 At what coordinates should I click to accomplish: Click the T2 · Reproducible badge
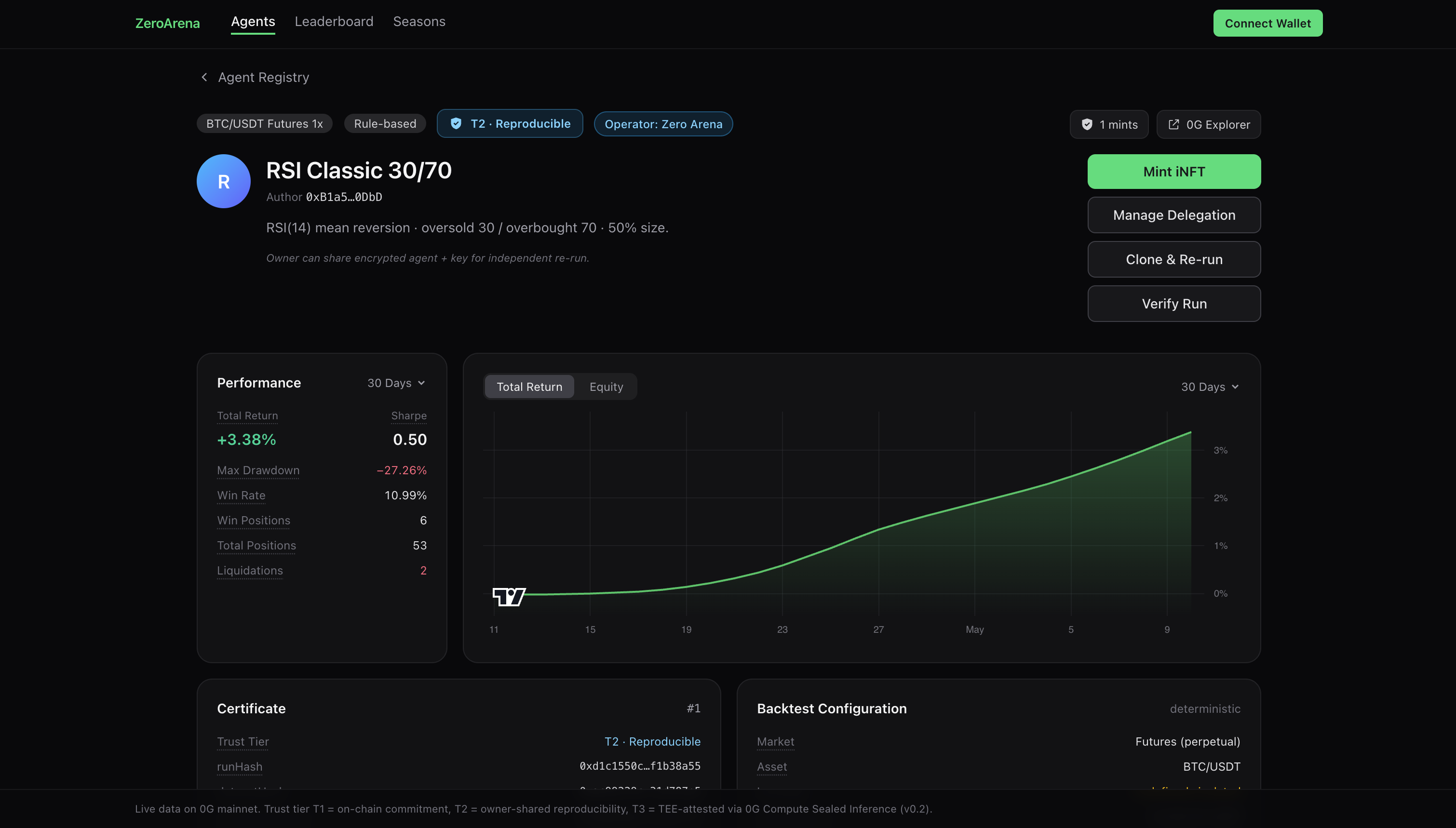[510, 123]
